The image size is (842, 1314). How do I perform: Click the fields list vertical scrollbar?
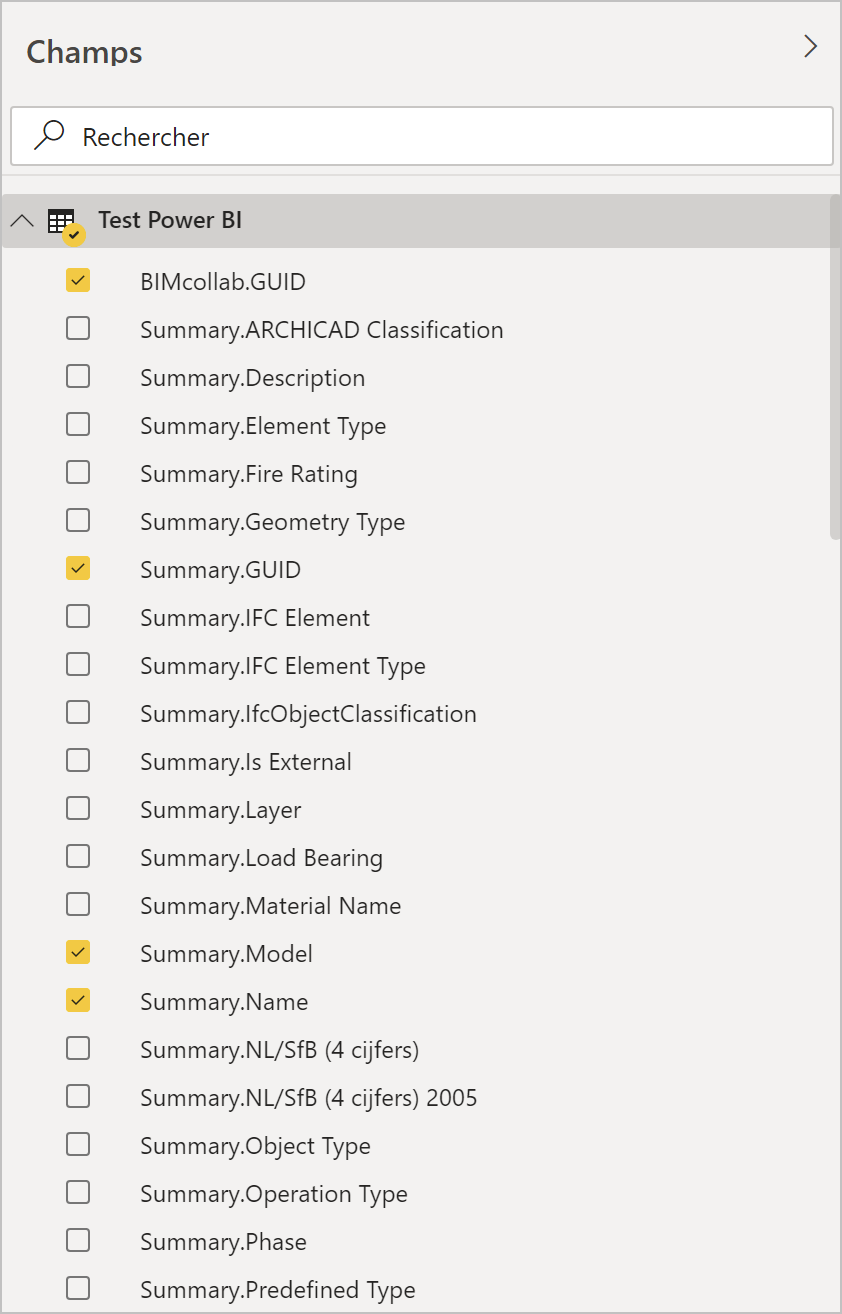(x=835, y=367)
